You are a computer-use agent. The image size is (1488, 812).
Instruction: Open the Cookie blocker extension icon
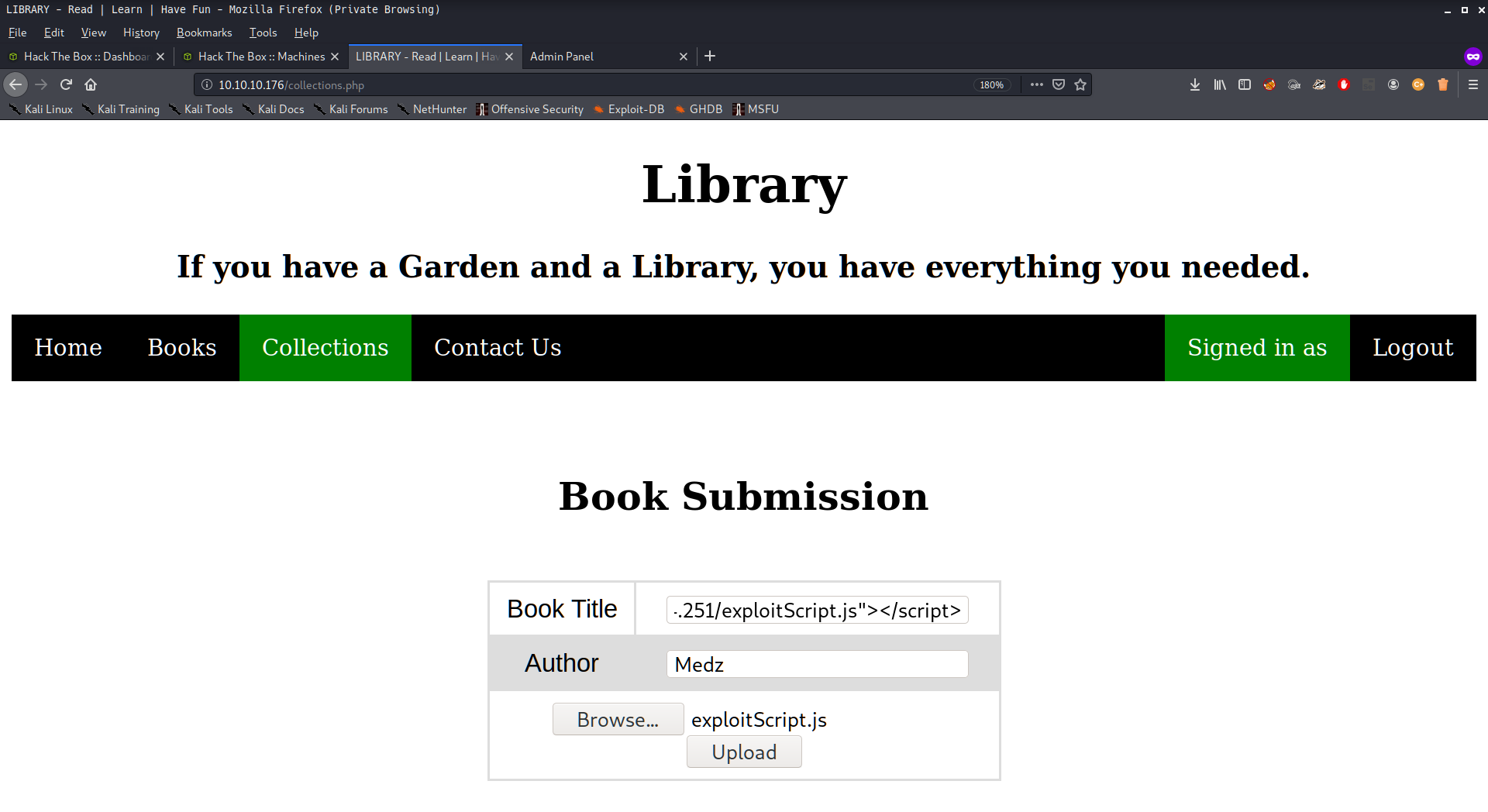point(1269,84)
